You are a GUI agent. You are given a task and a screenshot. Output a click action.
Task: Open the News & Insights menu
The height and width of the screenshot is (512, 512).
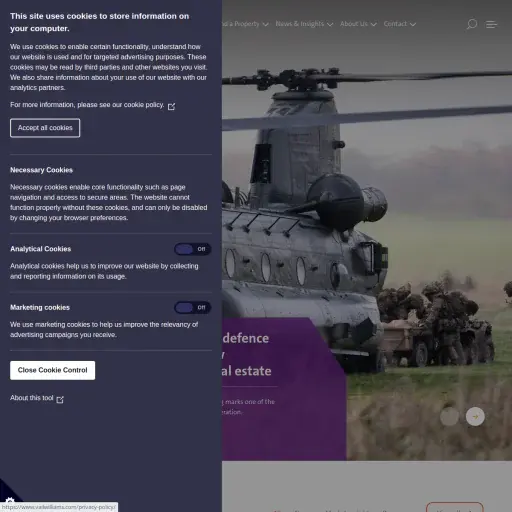300,24
